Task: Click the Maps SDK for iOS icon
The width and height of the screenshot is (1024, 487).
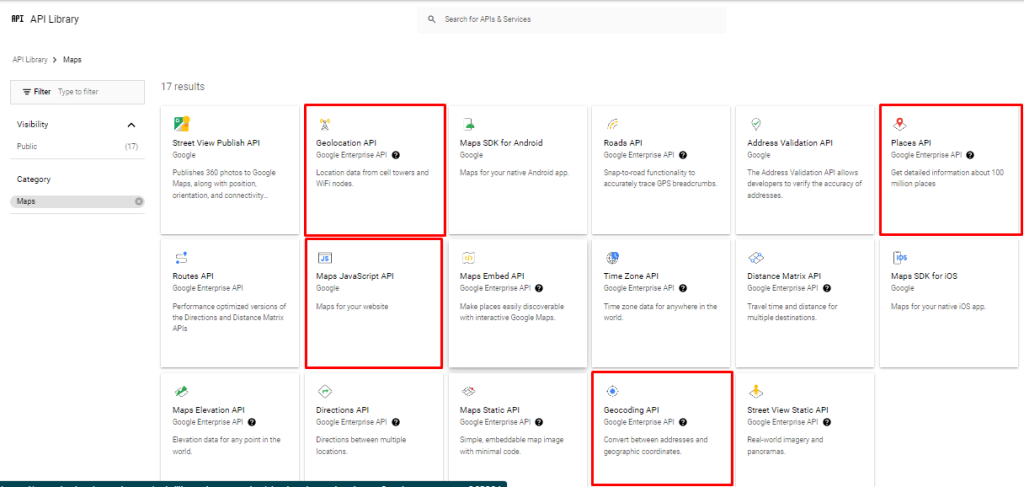Action: pyautogui.click(x=900, y=257)
